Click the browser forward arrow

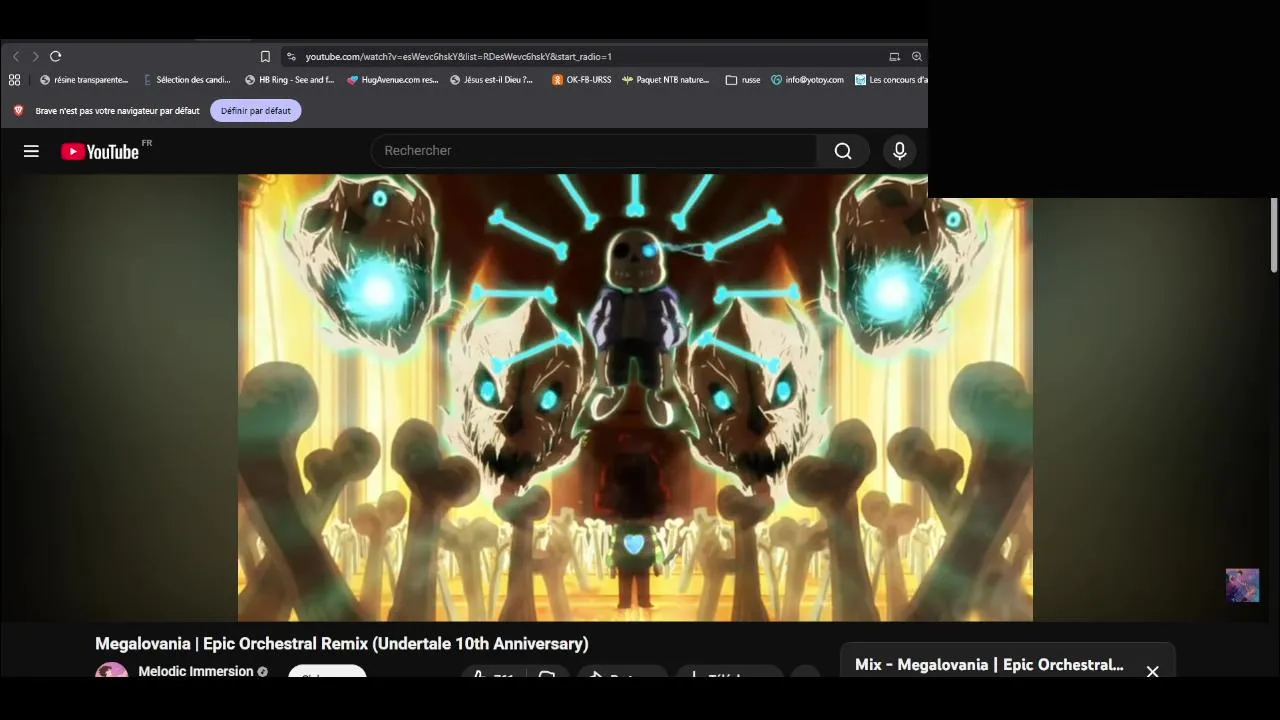[36, 56]
